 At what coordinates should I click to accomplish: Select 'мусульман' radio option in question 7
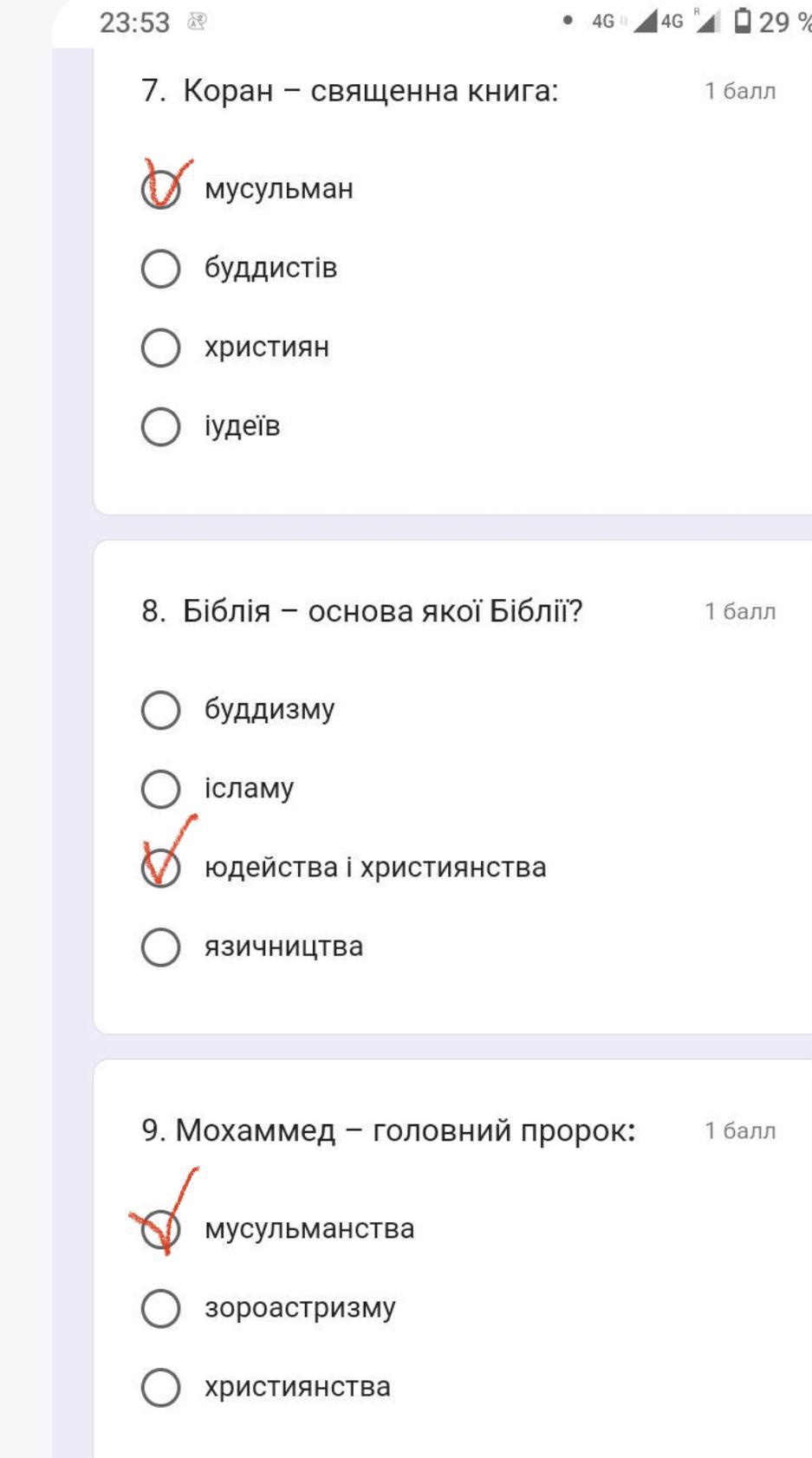[x=161, y=190]
